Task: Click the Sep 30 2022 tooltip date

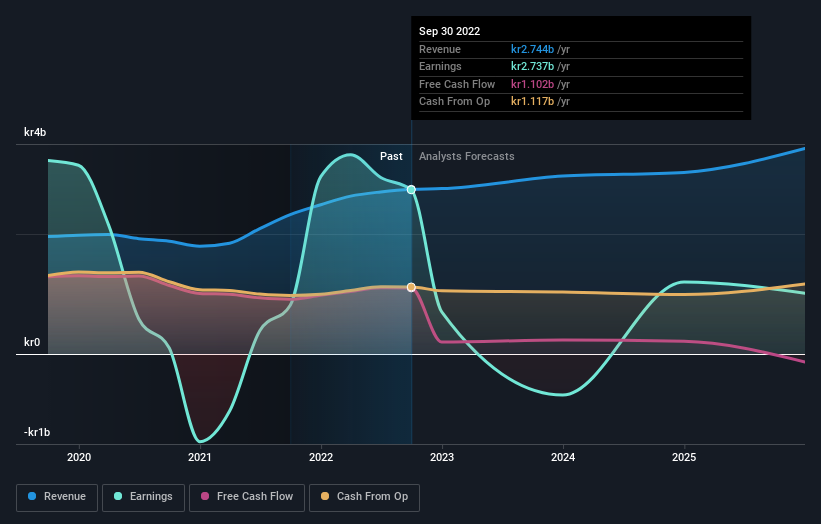Action: tap(449, 31)
